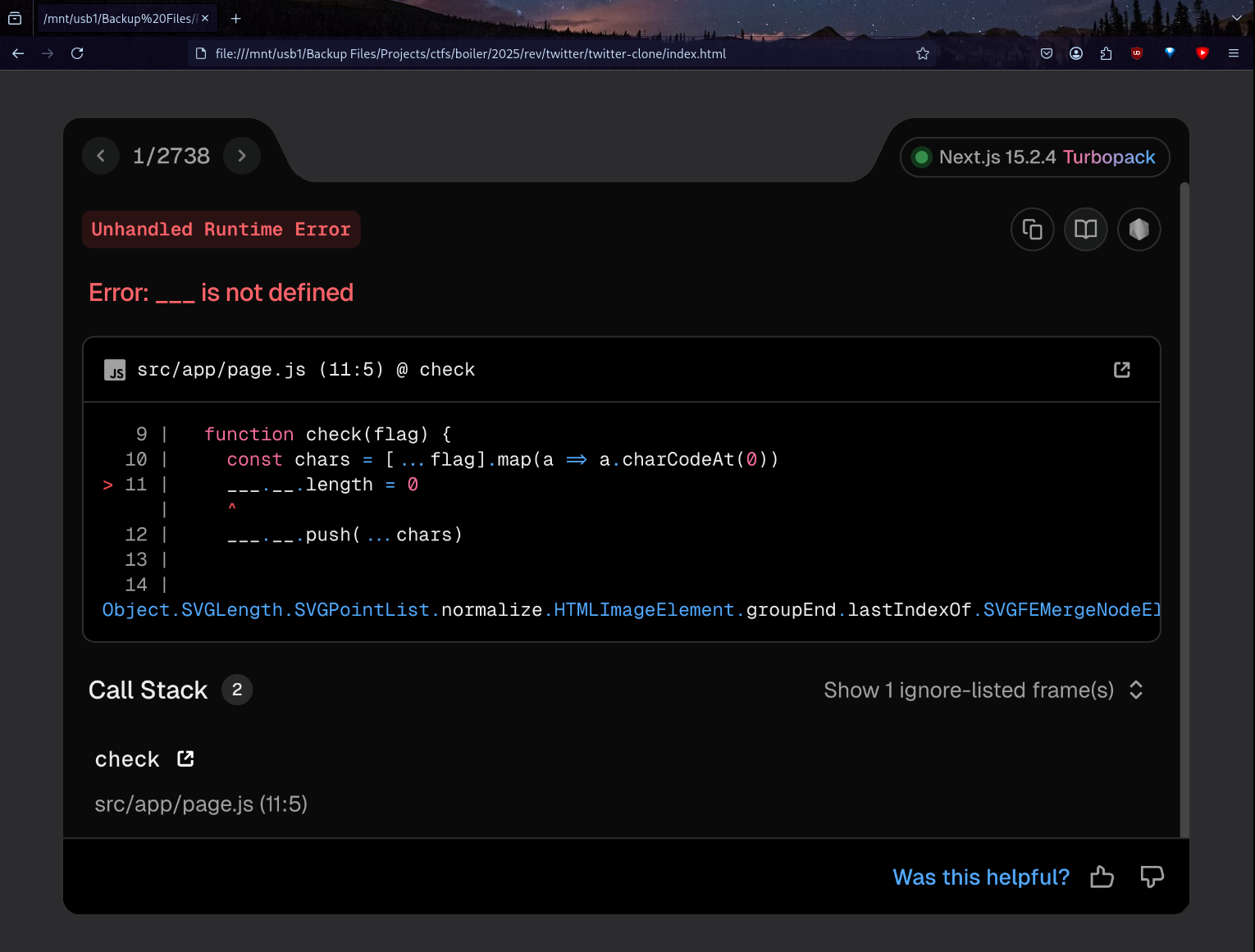Click the Node.js inspector hexagon icon
This screenshot has width=1255, height=952.
pos(1139,230)
